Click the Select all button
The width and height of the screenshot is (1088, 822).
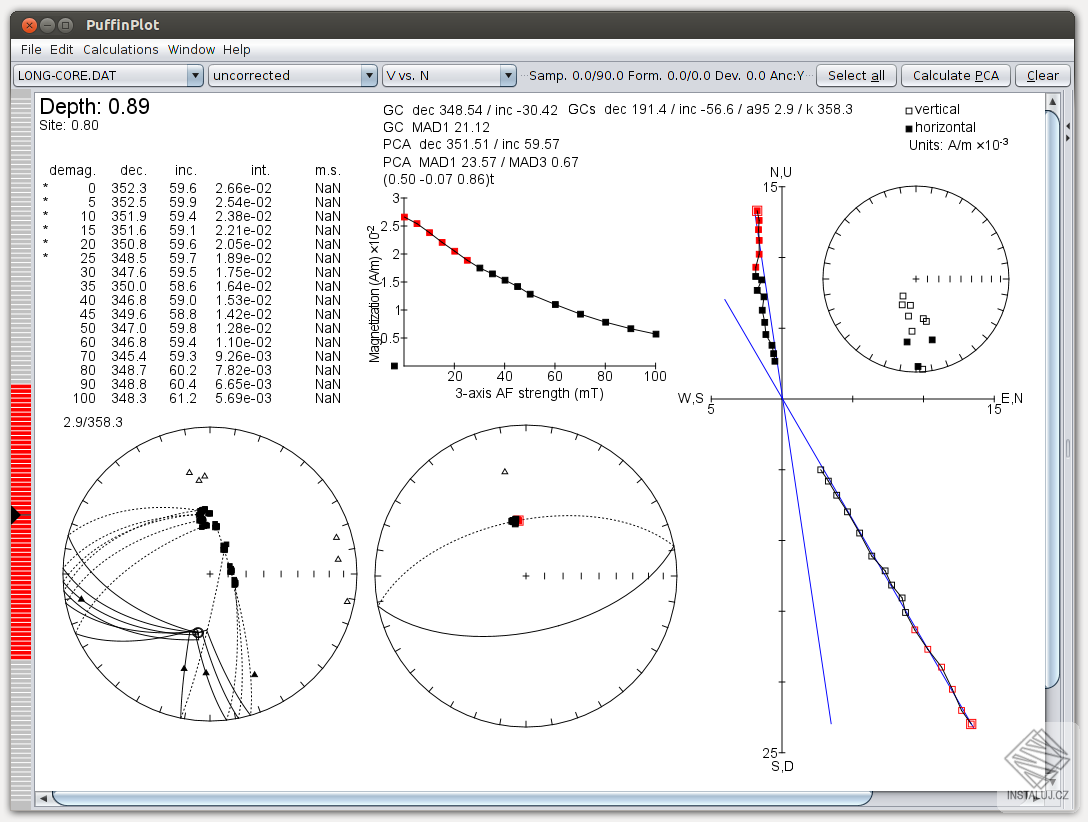[856, 76]
